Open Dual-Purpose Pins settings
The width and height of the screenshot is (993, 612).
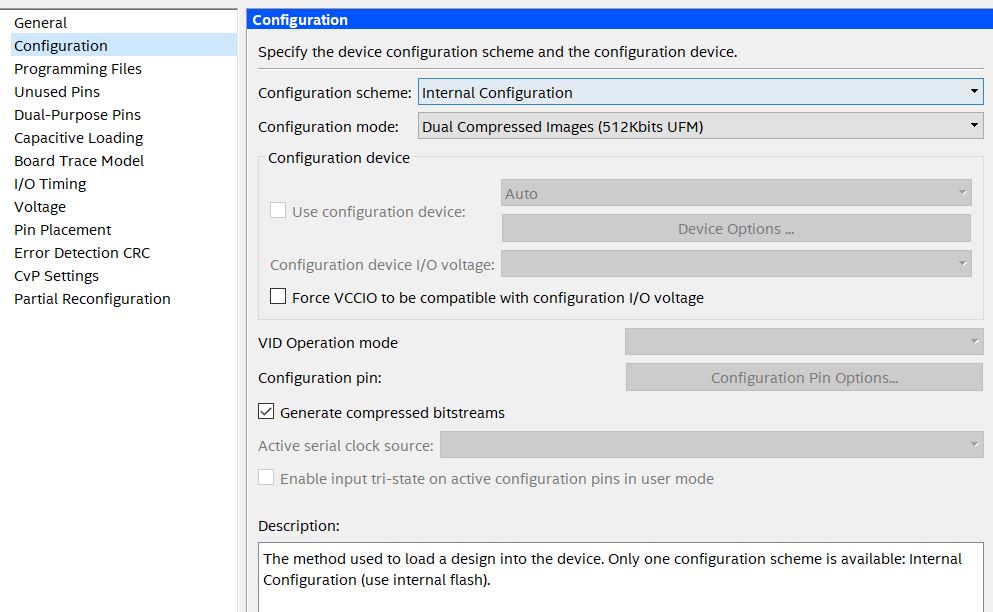77,115
